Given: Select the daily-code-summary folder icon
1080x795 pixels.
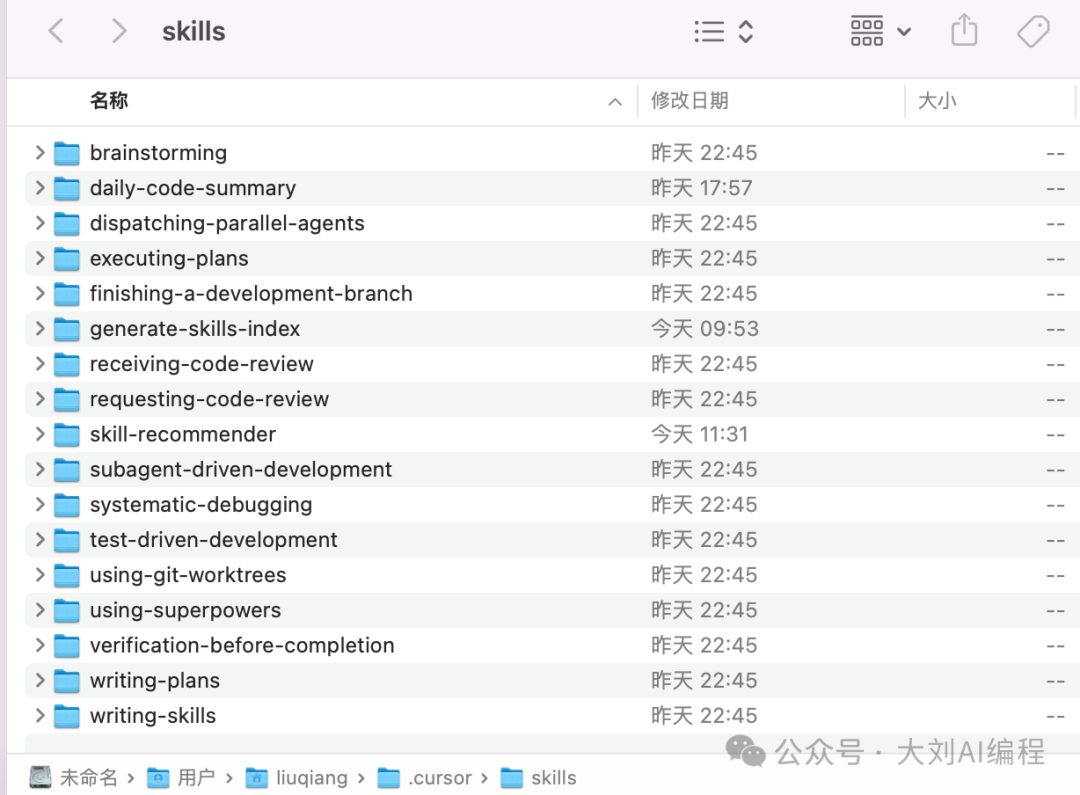Looking at the screenshot, I should pyautogui.click(x=67, y=188).
